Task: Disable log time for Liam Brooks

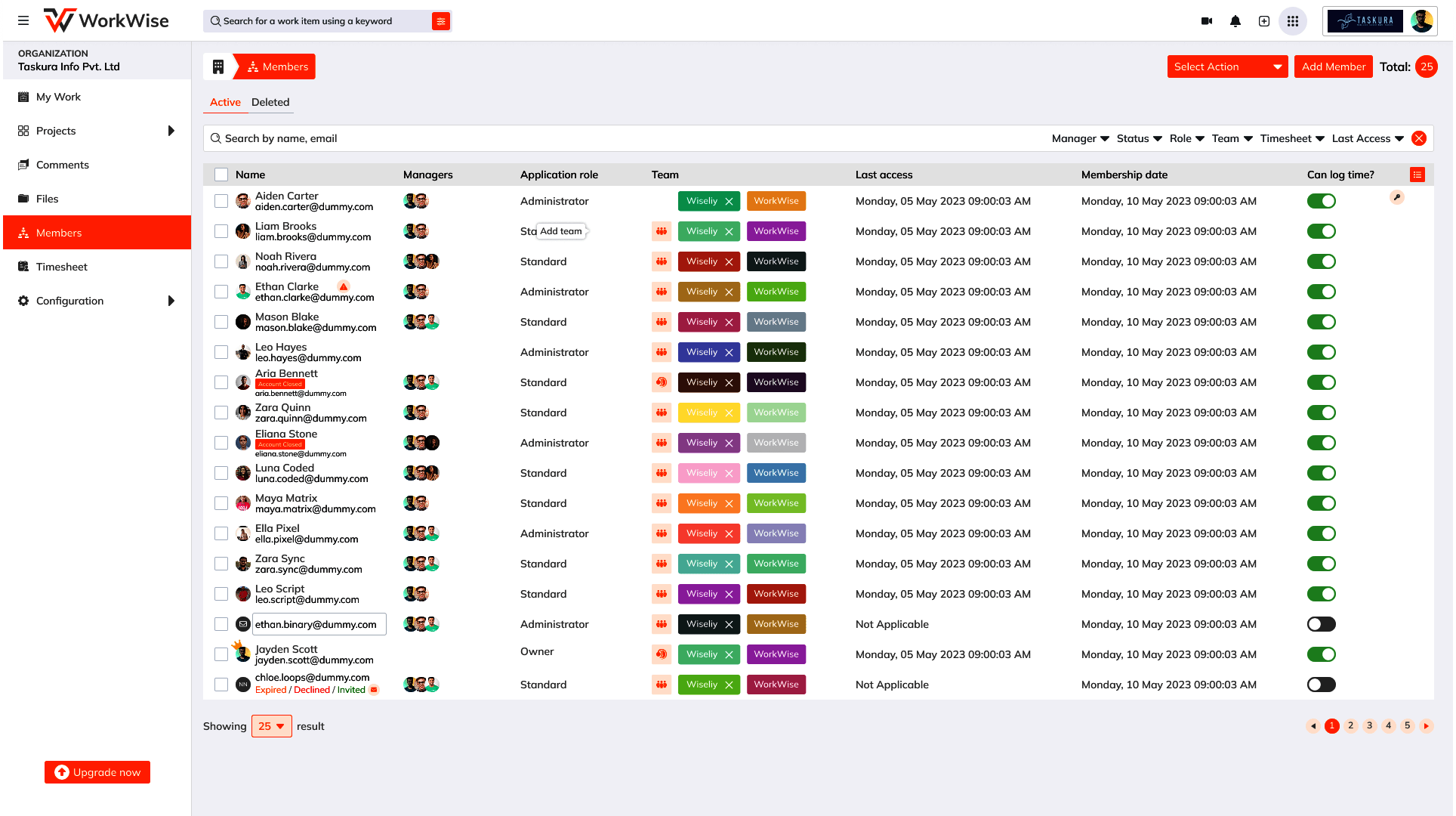Action: tap(1322, 231)
